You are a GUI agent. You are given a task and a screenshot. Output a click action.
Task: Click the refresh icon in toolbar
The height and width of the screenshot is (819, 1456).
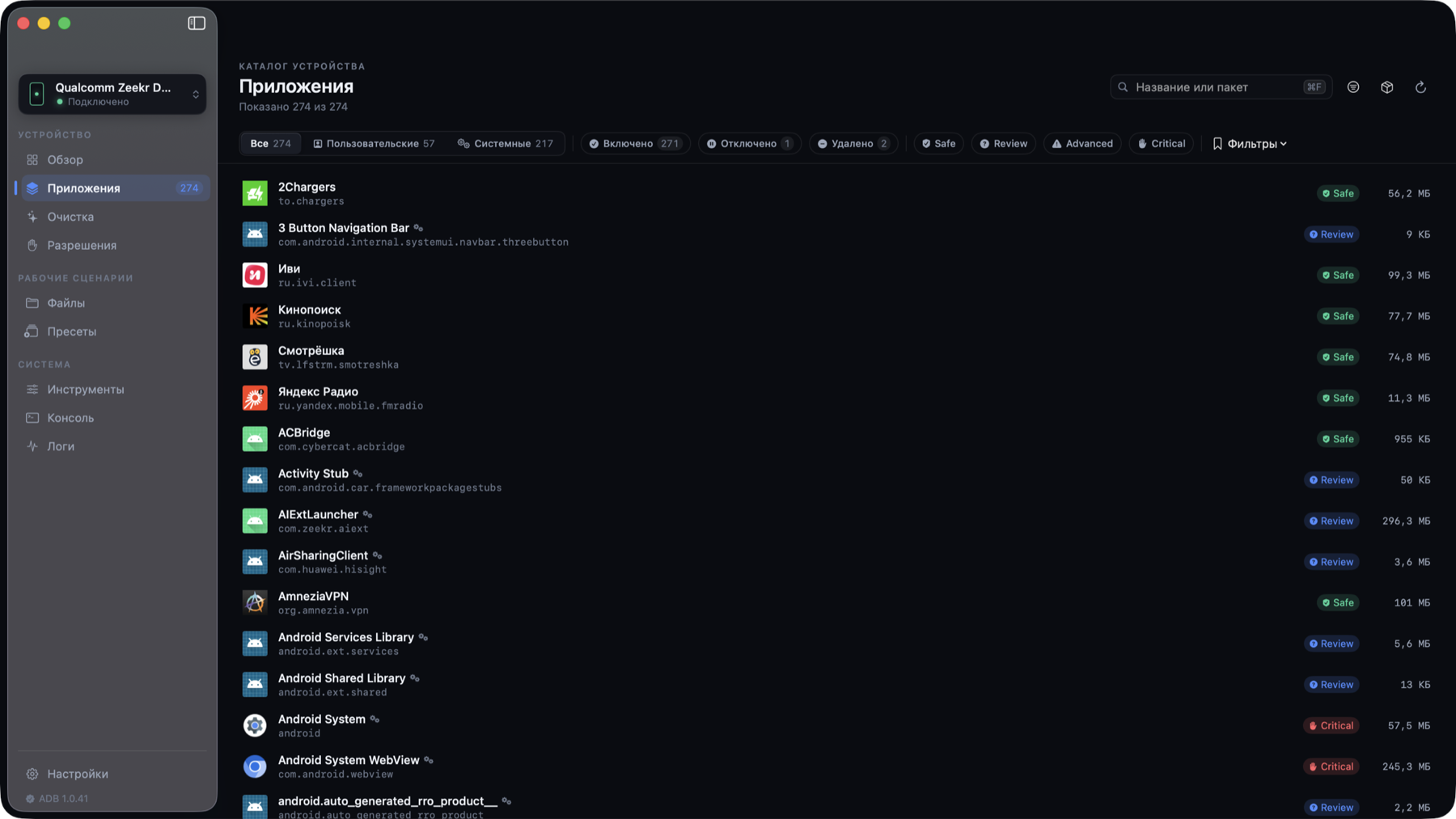coord(1420,87)
